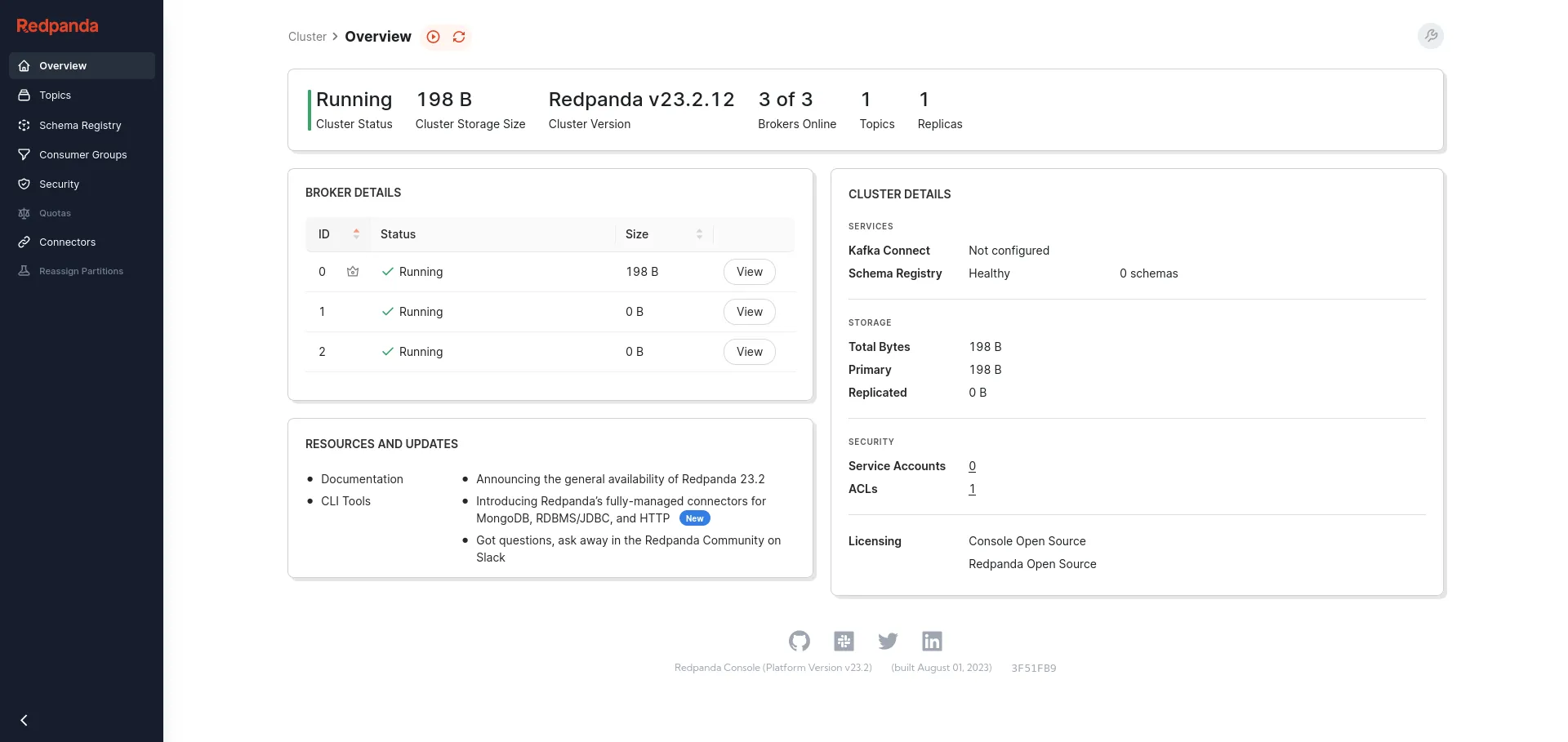View details for broker 2
The width and height of the screenshot is (1568, 742).
749,352
